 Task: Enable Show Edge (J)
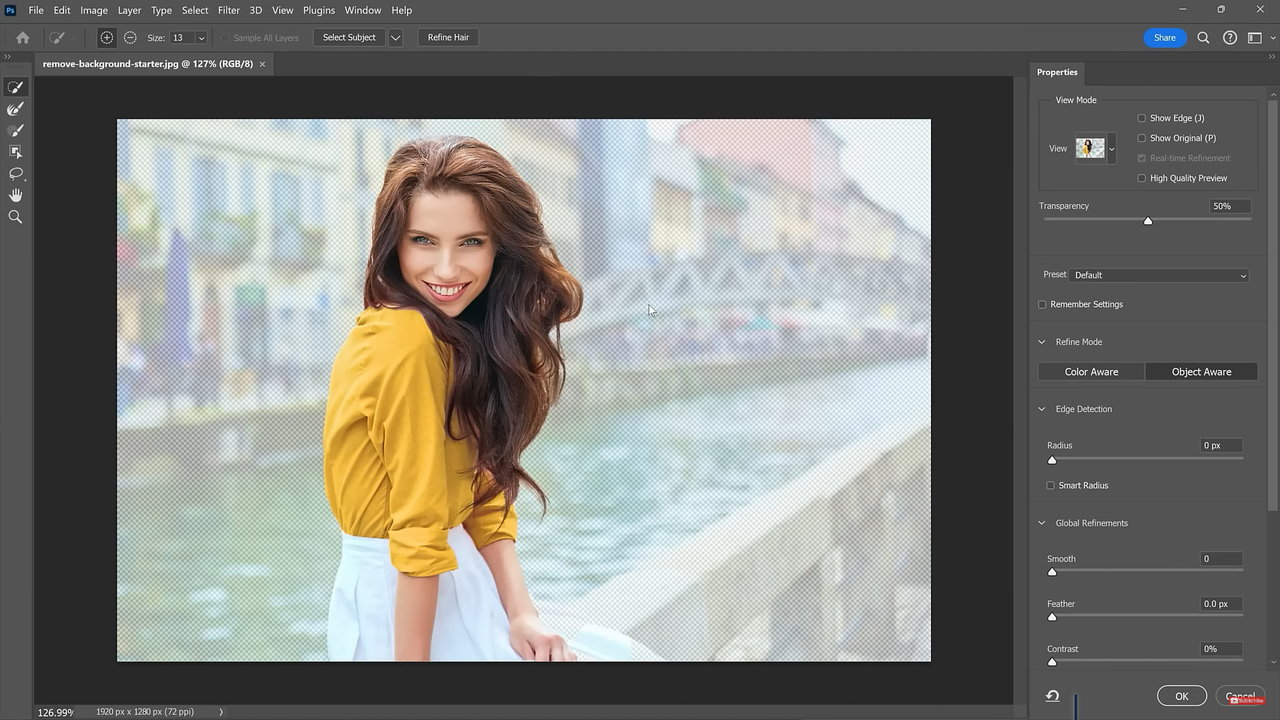pyautogui.click(x=1142, y=118)
